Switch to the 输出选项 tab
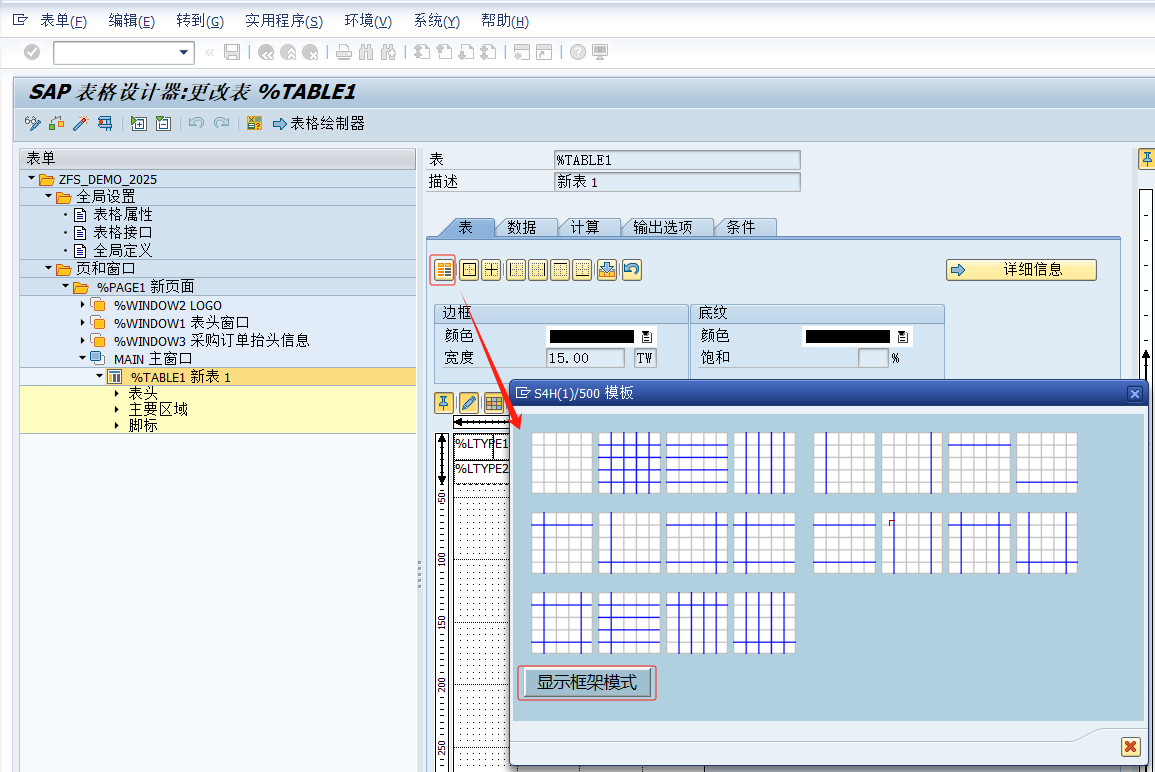1155x772 pixels. click(667, 227)
